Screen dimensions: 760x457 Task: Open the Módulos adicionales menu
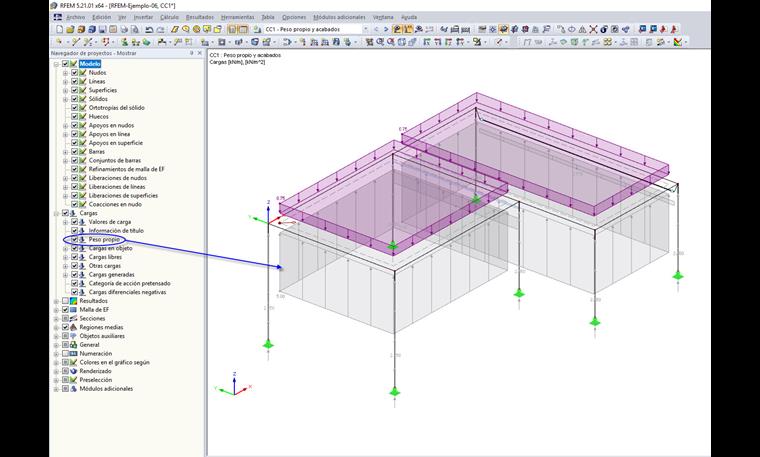pyautogui.click(x=339, y=17)
